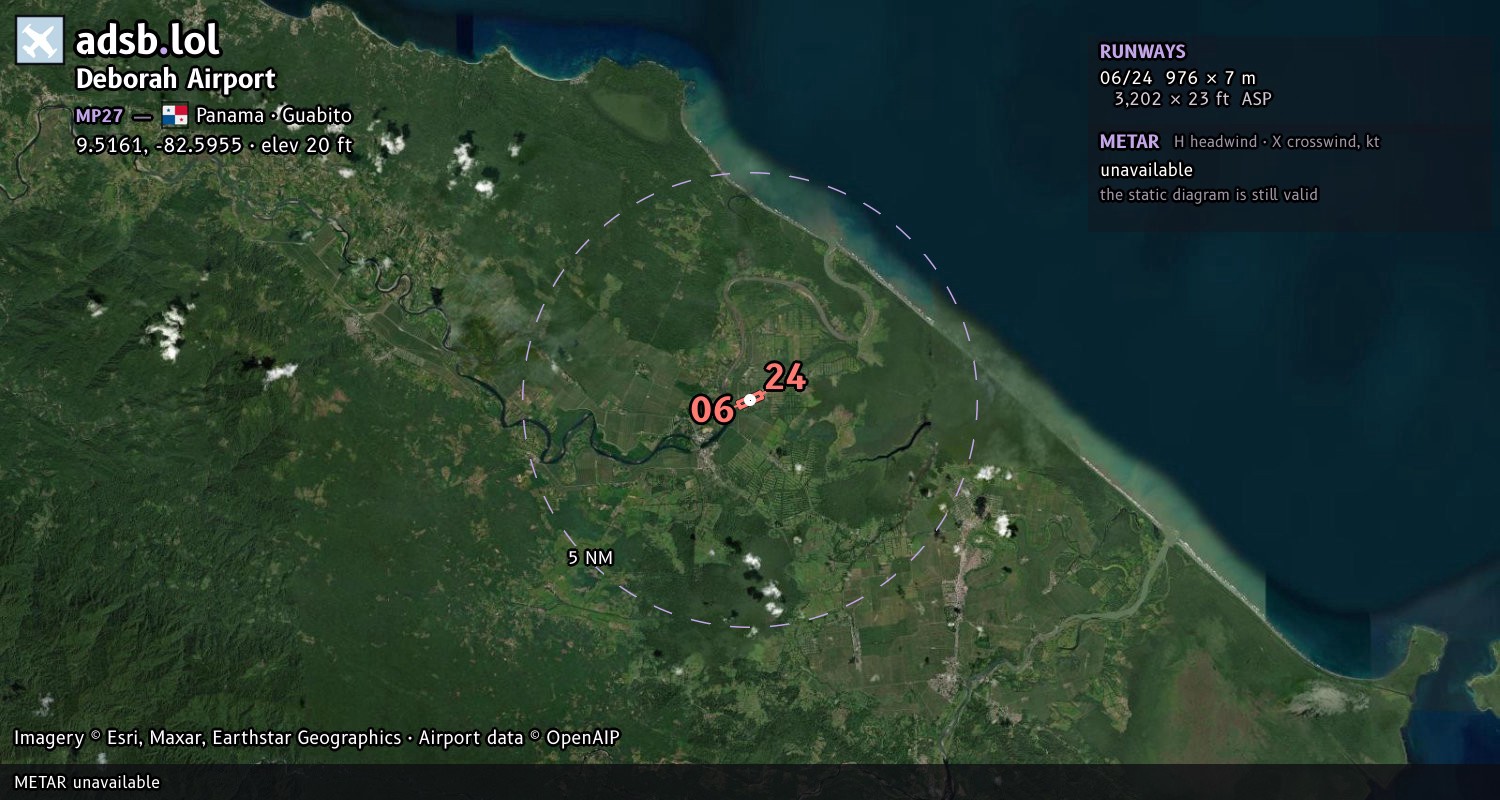This screenshot has width=1500, height=800.
Task: Click the "5 NM" range ring label
Action: tap(590, 558)
